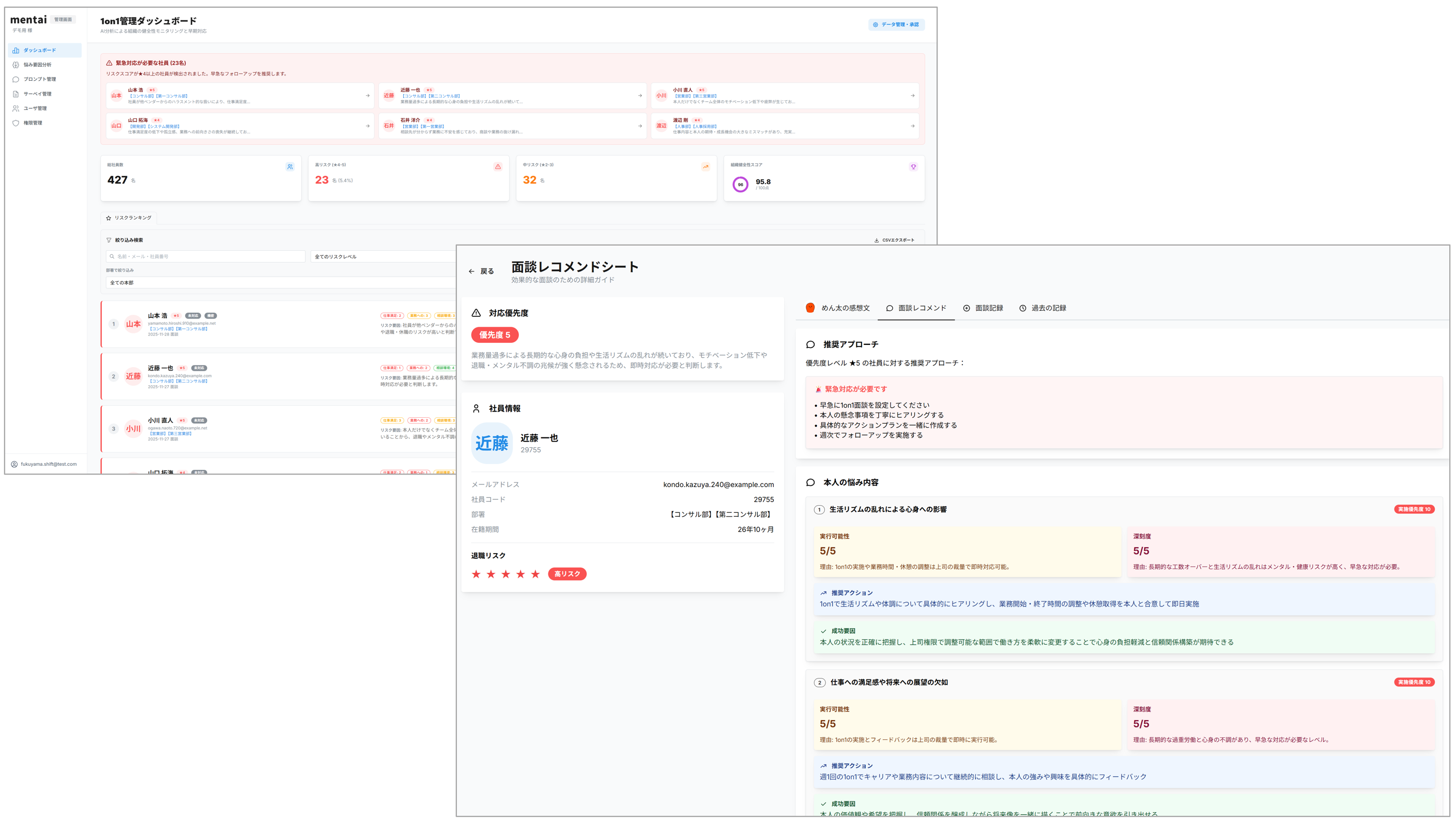The width and height of the screenshot is (1456, 821).
Task: Open サーベイ管理 in the sidebar
Action: pyautogui.click(x=37, y=94)
